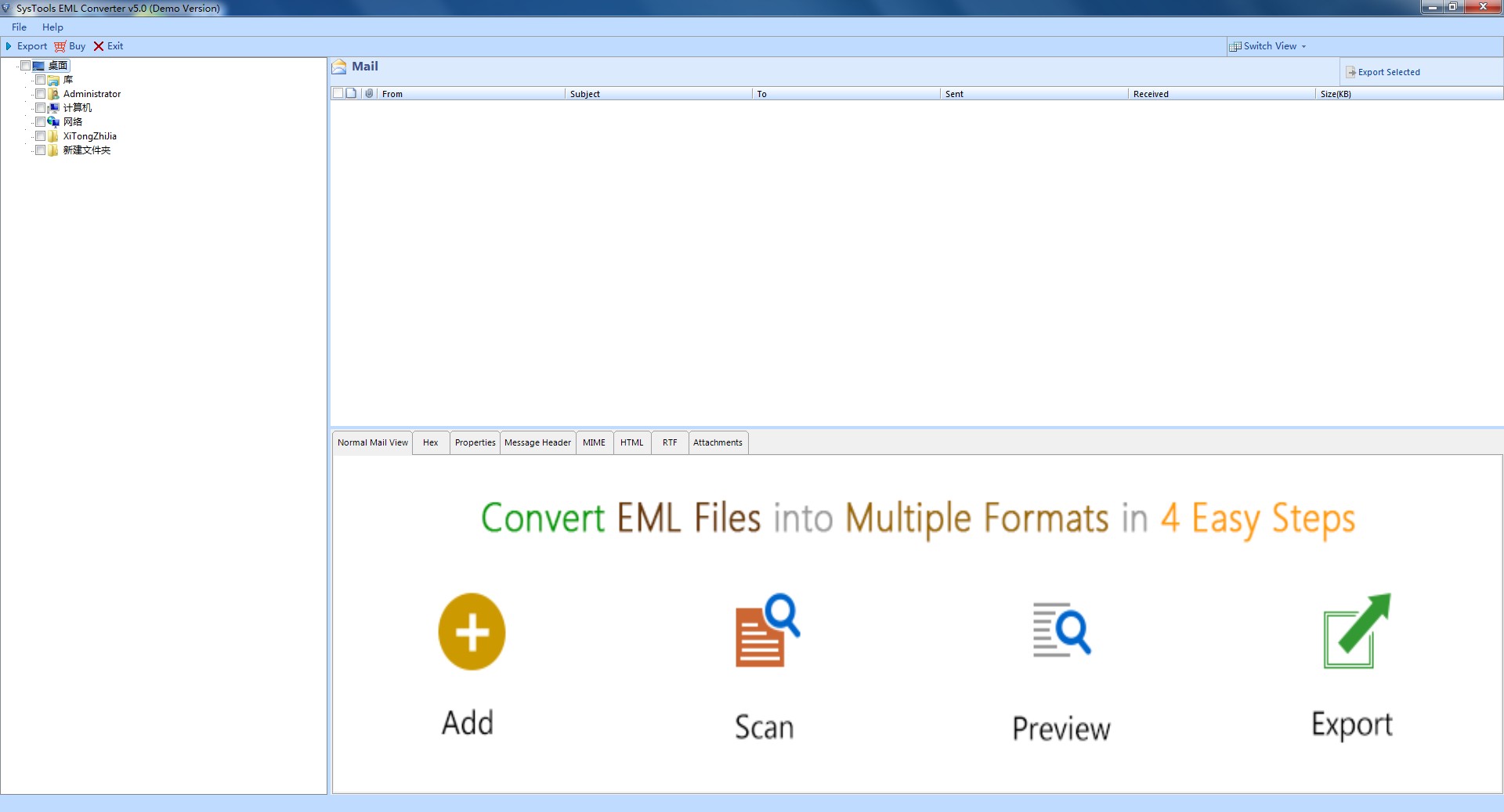Select the 新建文件夹 folder in tree

86,150
